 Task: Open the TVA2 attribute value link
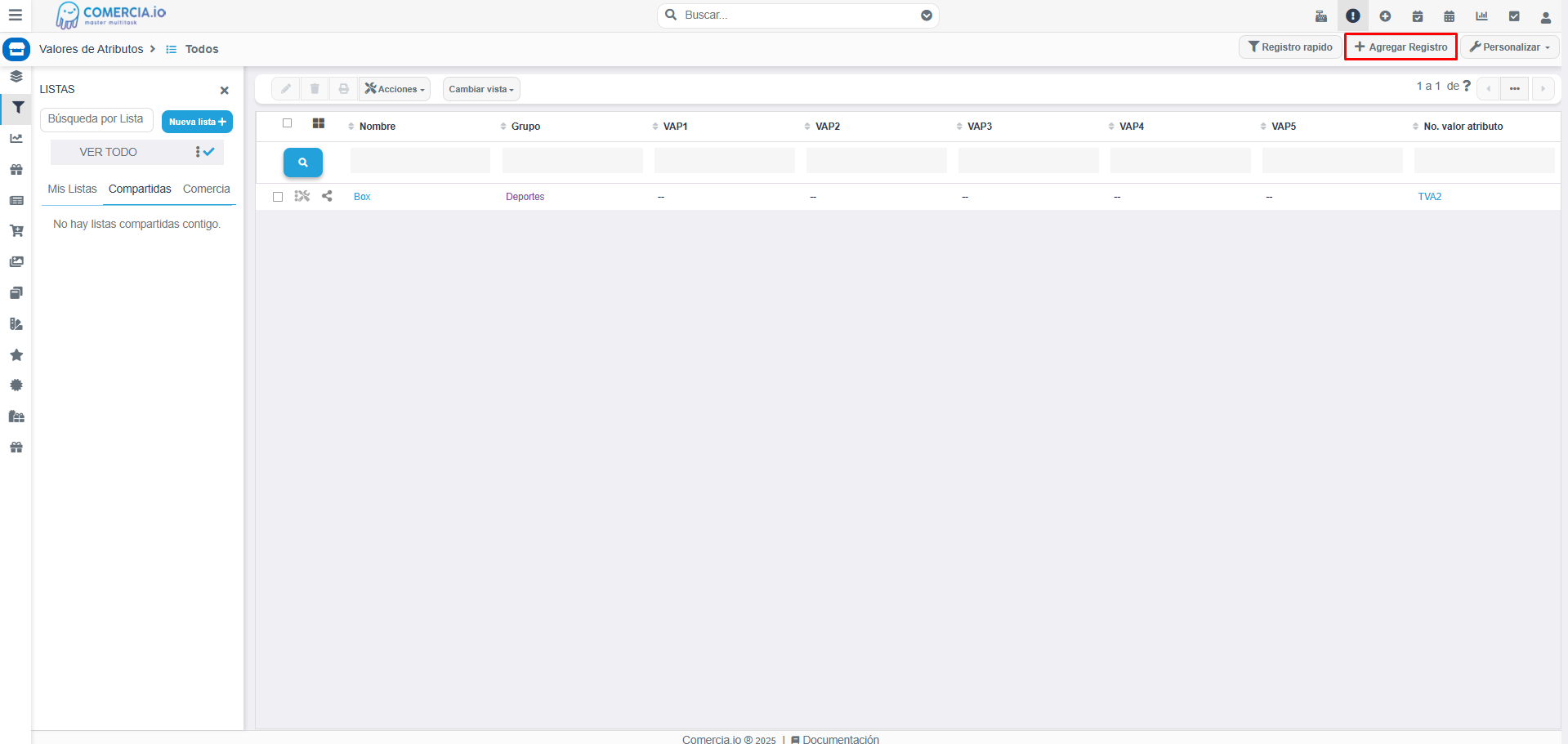coord(1429,197)
